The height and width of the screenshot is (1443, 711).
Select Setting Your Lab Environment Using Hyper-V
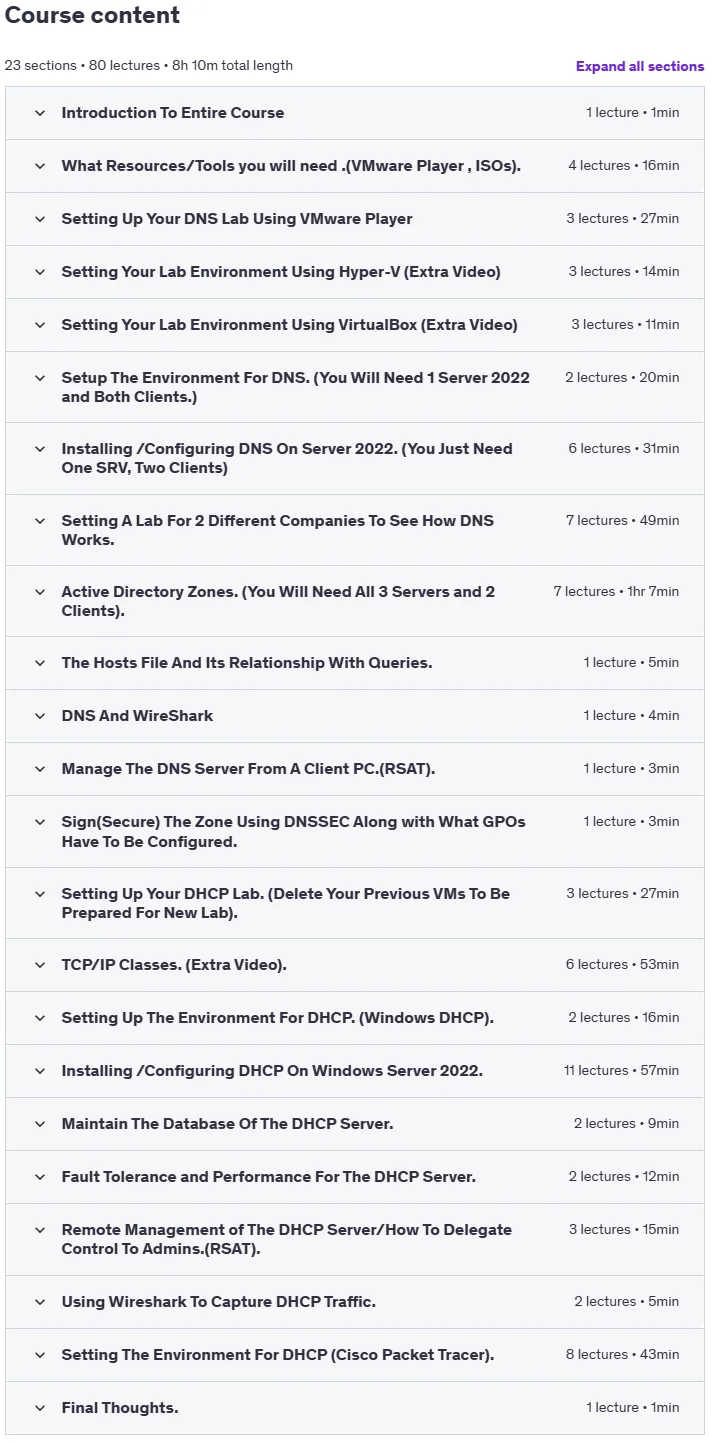click(x=281, y=272)
